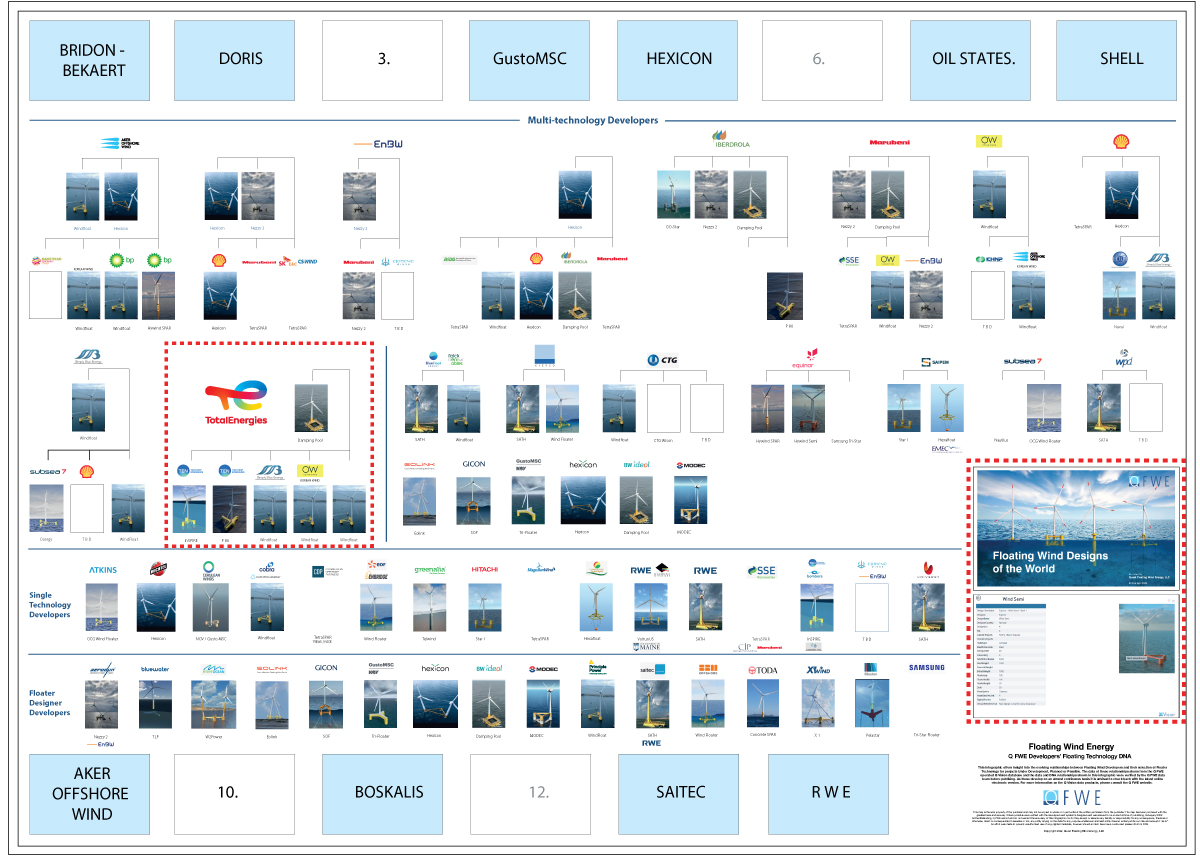Click the MODEC logo in Floater Designer Developers row

point(543,669)
